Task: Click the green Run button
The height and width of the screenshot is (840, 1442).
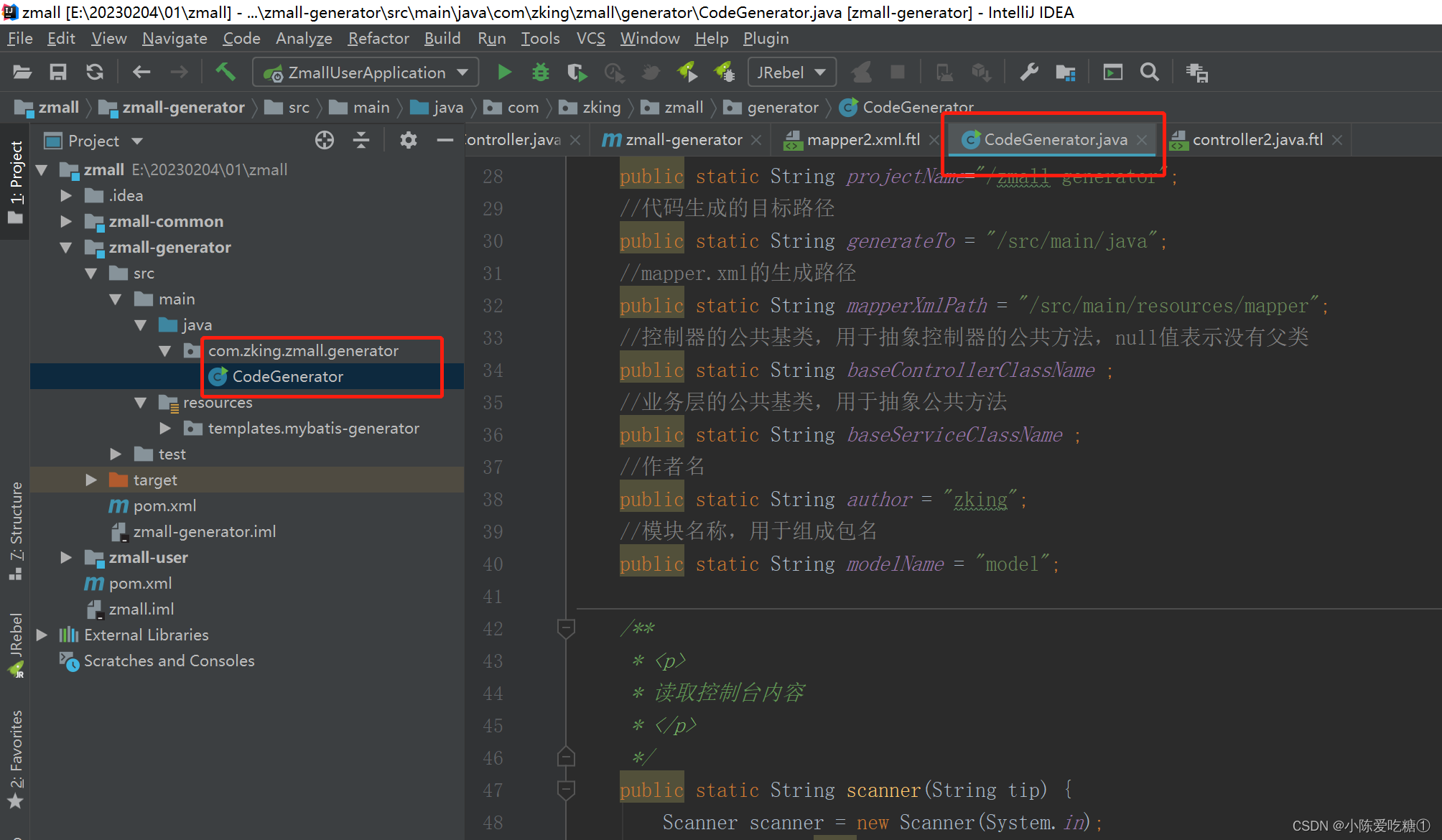Action: pyautogui.click(x=505, y=73)
